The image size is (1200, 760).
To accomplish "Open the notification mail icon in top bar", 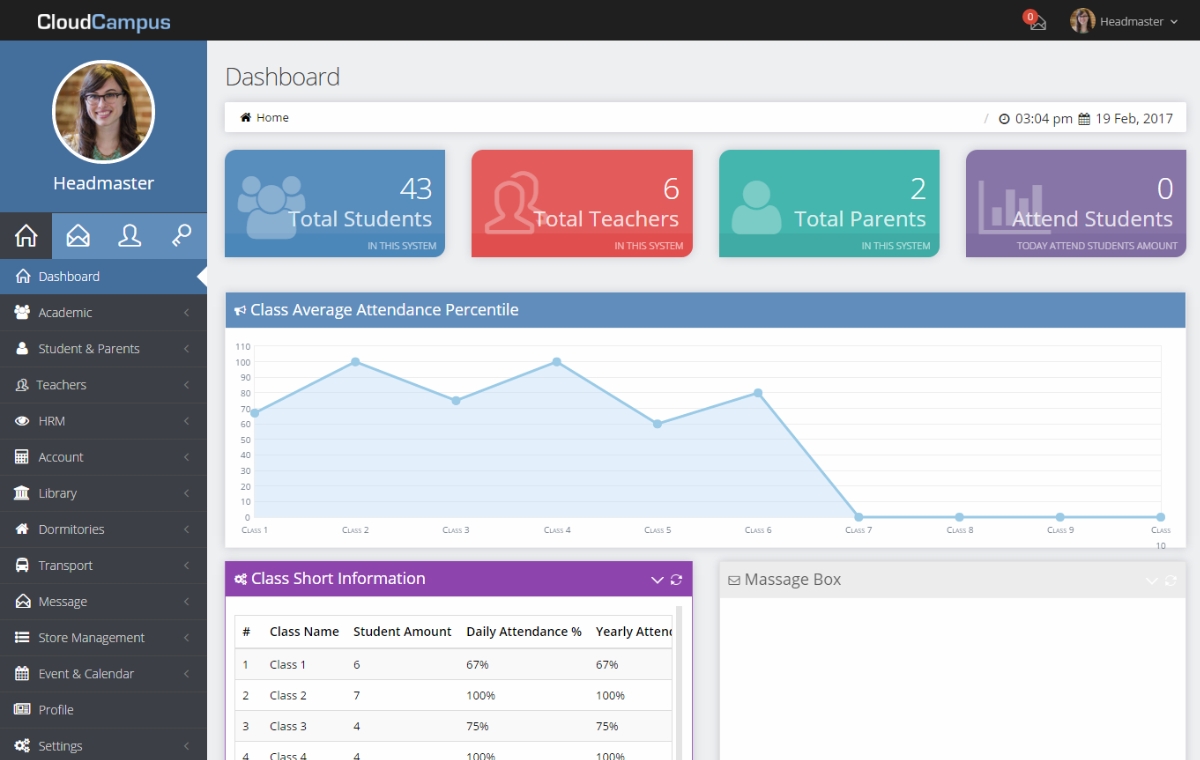I will 1036,21.
